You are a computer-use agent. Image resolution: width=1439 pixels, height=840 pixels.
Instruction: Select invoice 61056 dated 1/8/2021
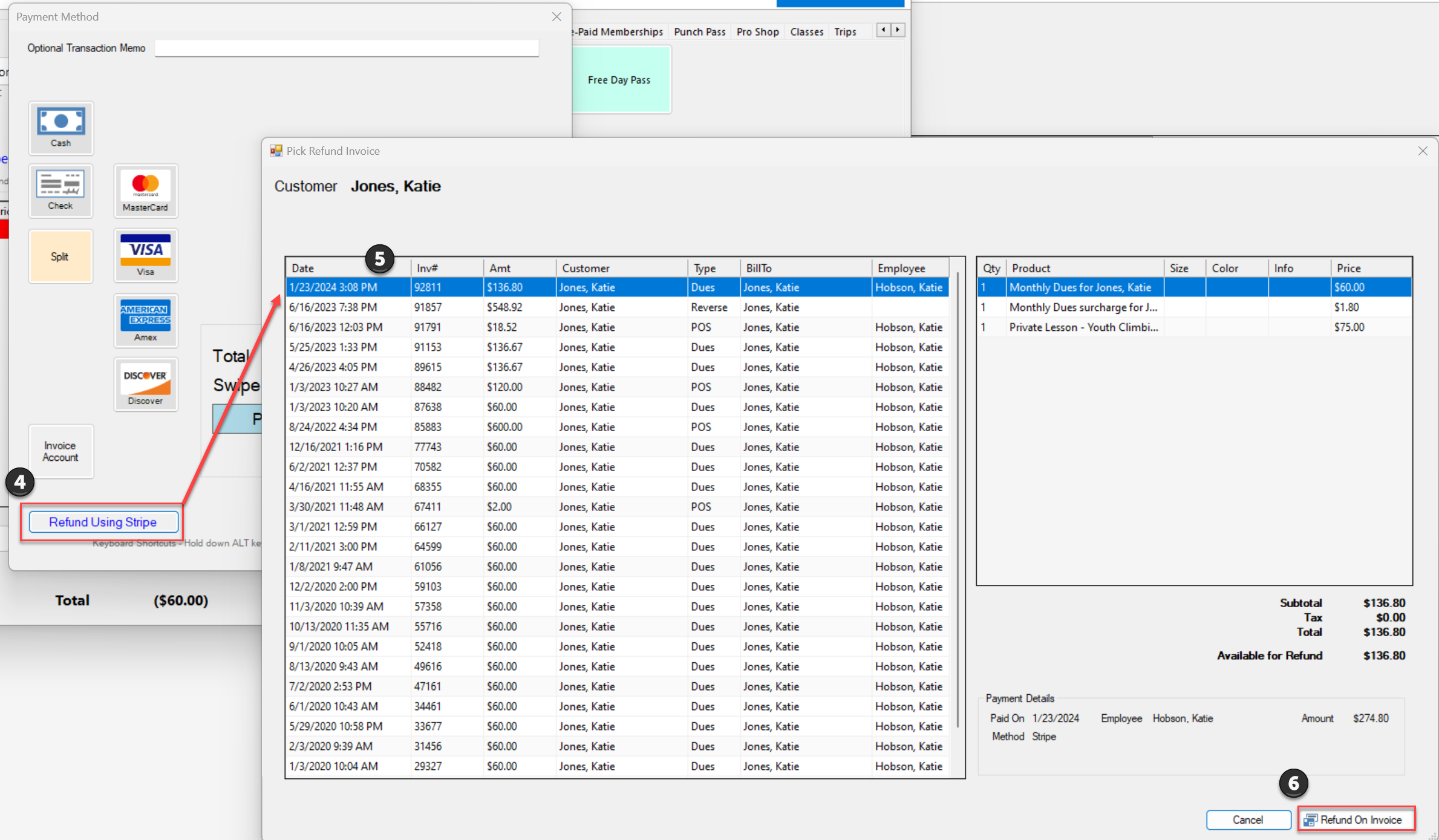coord(618,567)
